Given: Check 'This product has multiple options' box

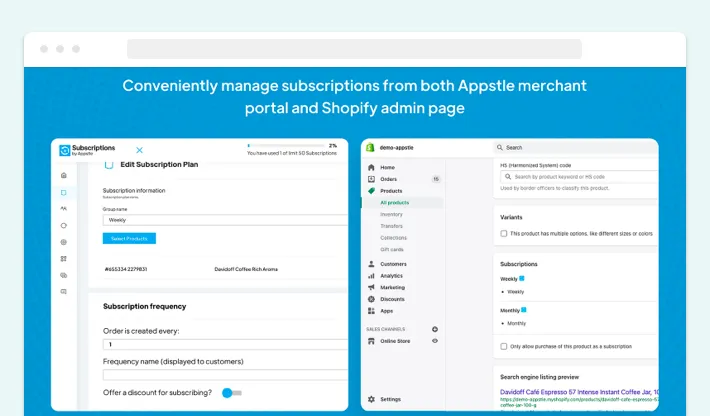Looking at the screenshot, I should 504,234.
